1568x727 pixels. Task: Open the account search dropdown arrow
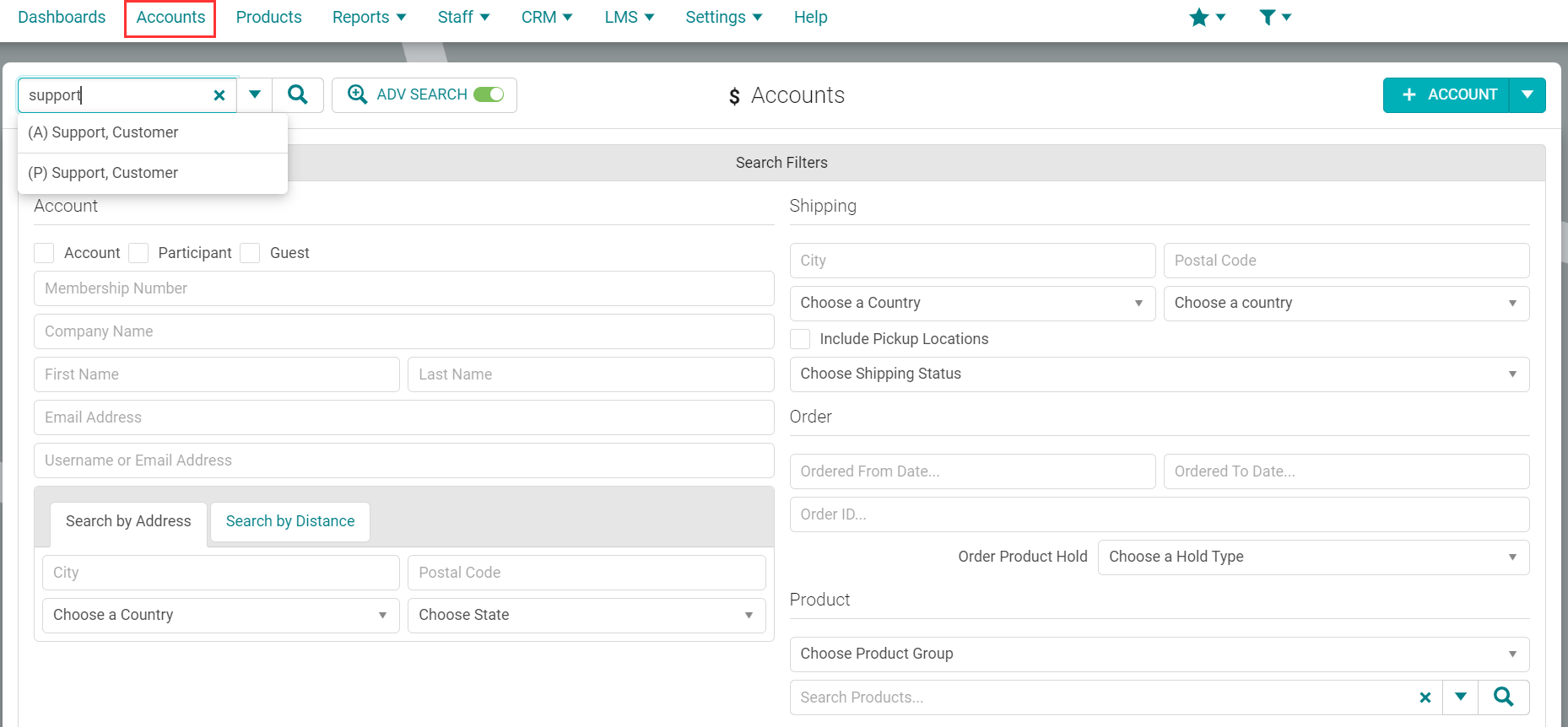pos(255,94)
